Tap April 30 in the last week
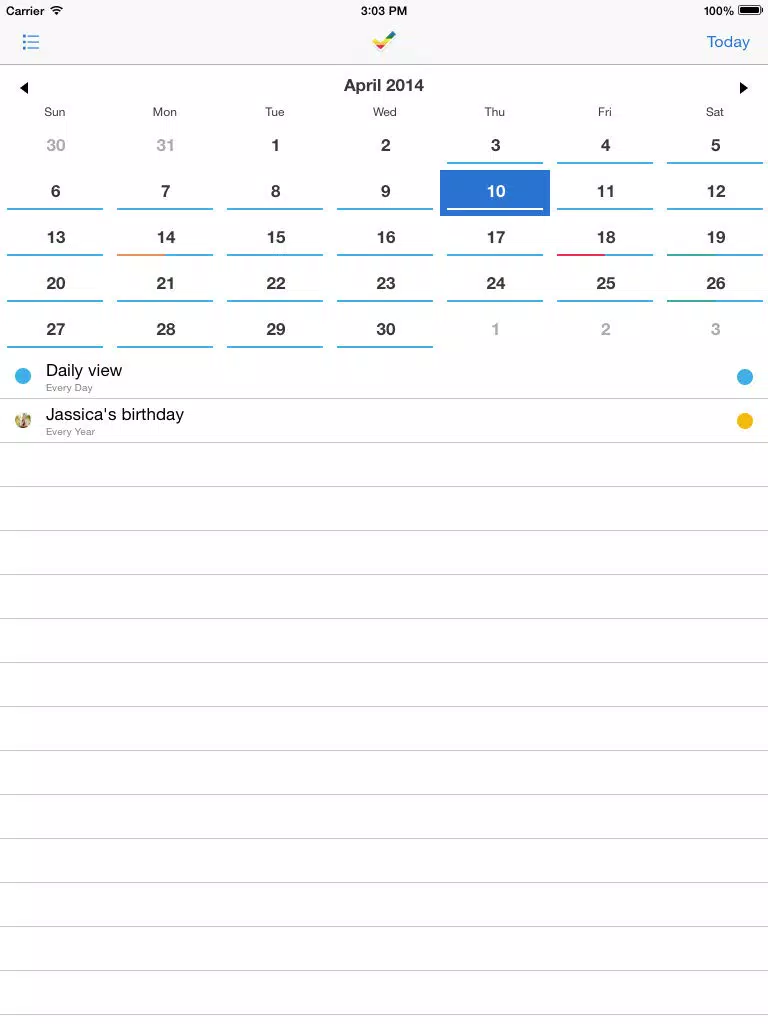768x1024 pixels. [385, 329]
